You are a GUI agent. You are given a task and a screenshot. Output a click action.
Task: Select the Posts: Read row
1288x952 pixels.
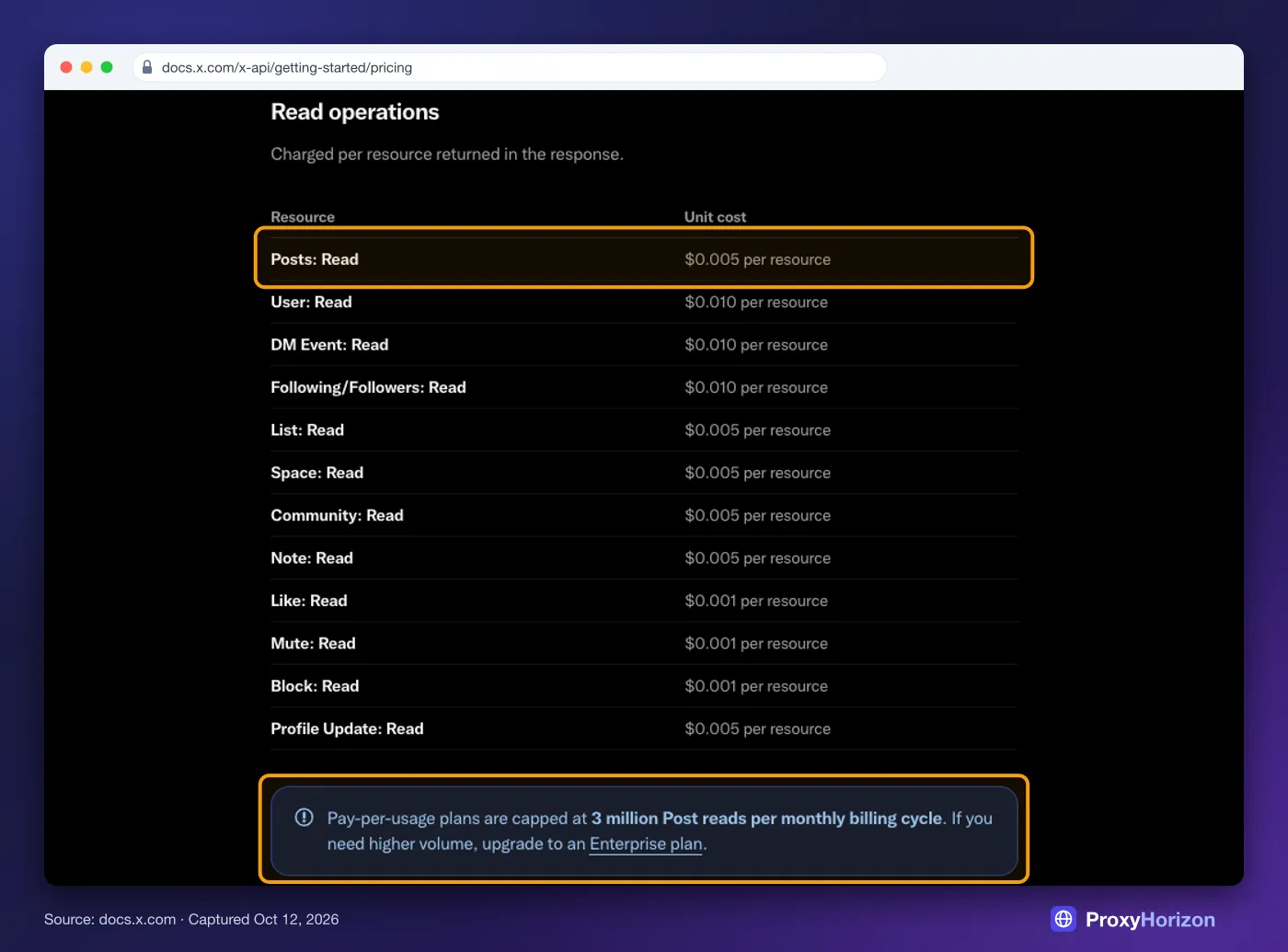644,259
